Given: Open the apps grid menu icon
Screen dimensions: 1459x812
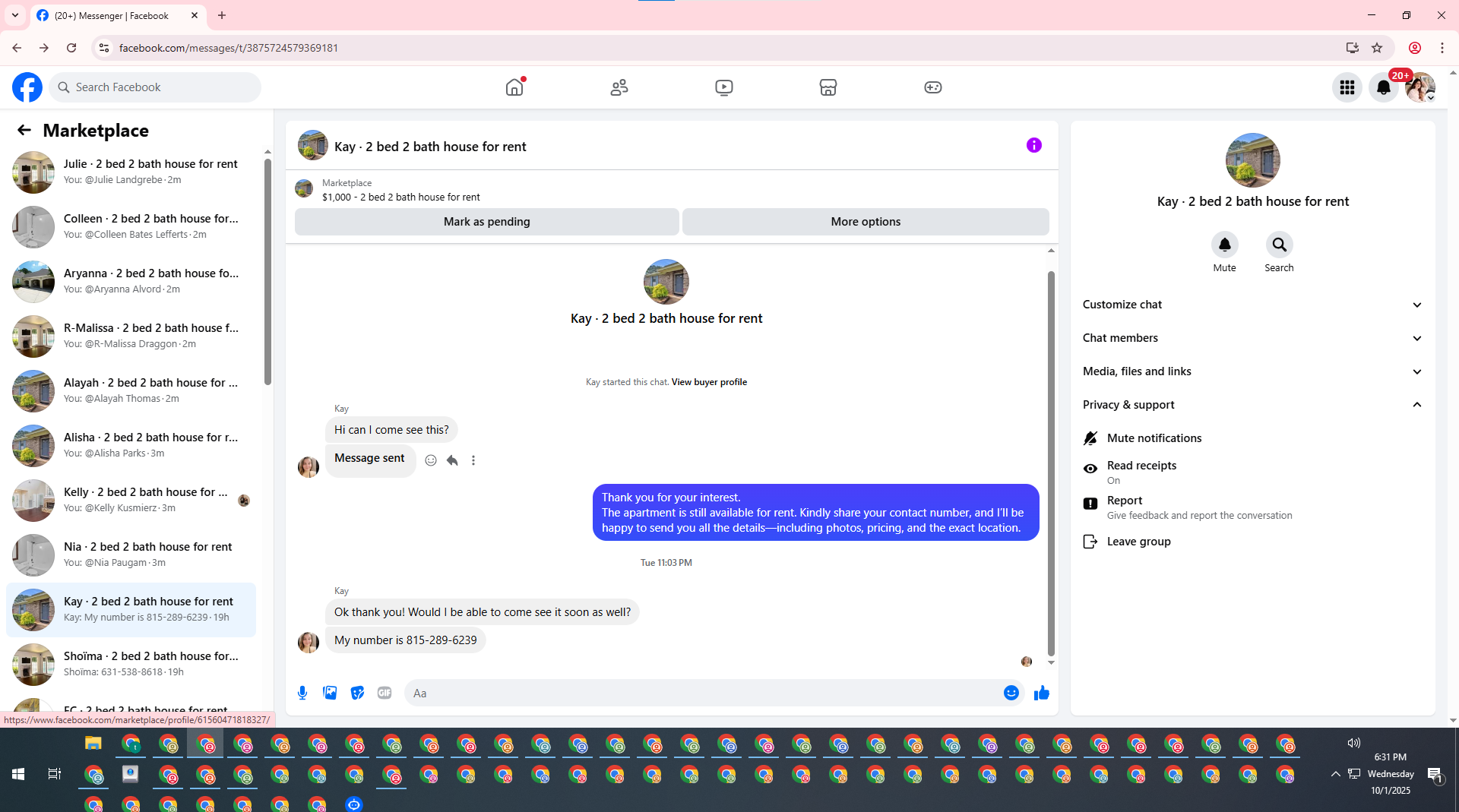Looking at the screenshot, I should pyautogui.click(x=1347, y=87).
